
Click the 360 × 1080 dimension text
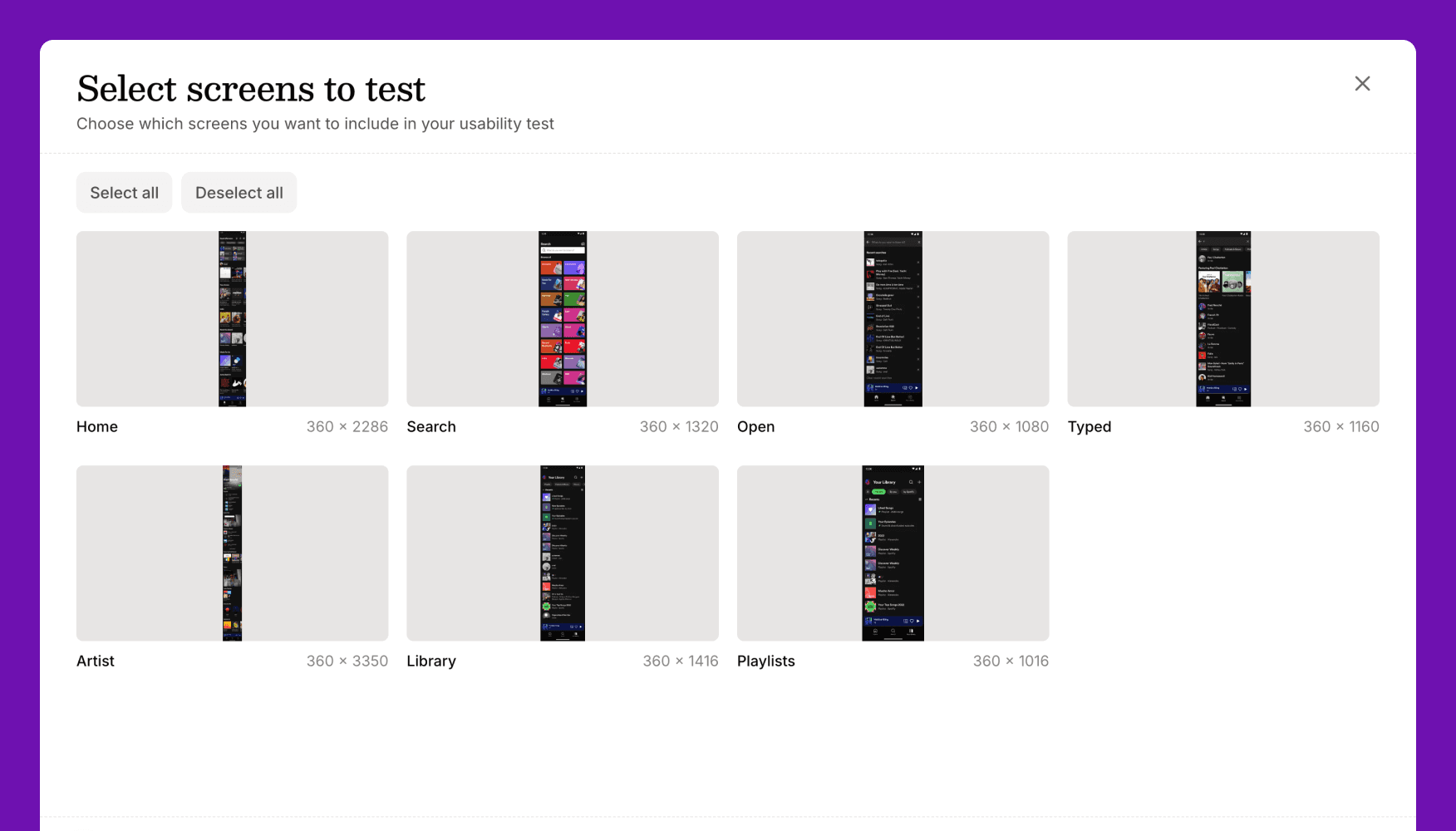pos(1009,426)
